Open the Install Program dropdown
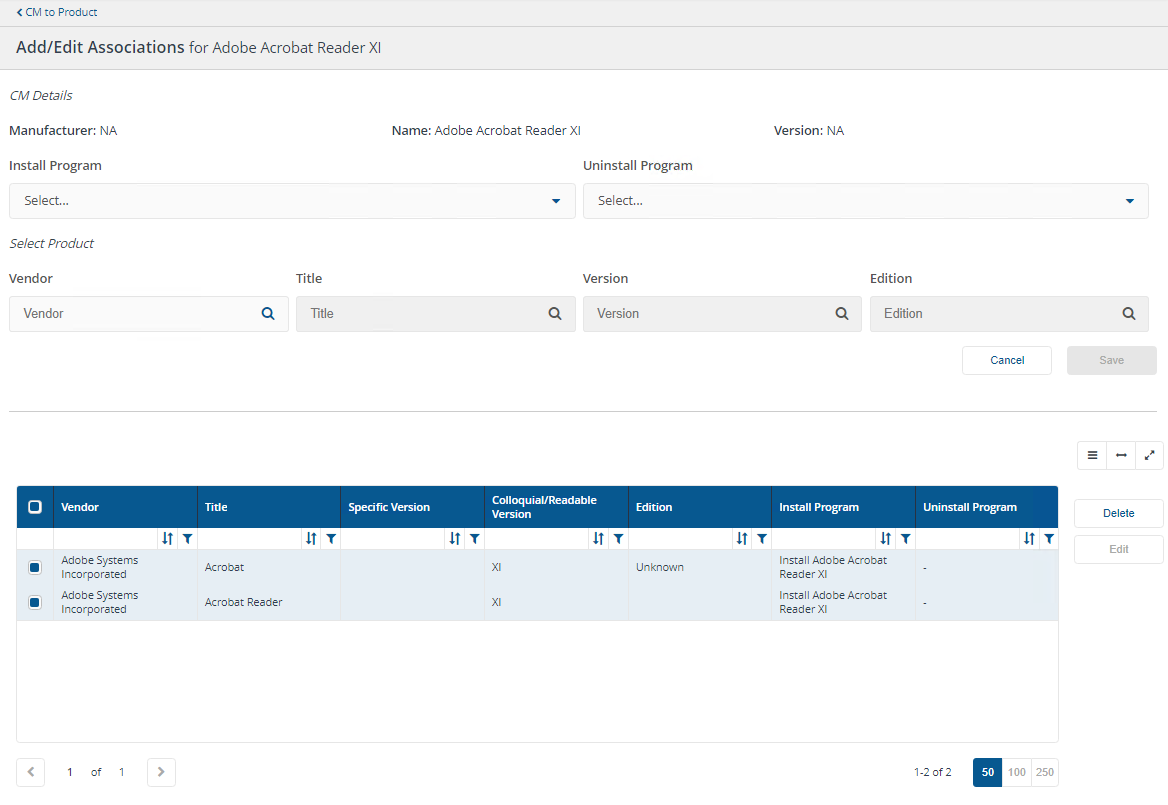This screenshot has height=805, width=1168. pyautogui.click(x=292, y=201)
